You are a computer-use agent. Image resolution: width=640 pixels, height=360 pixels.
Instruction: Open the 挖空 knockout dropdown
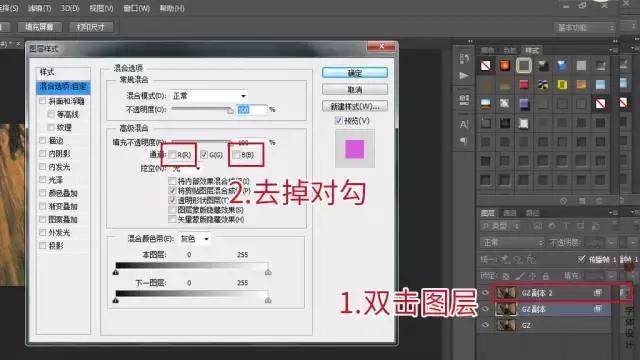[x=186, y=168]
